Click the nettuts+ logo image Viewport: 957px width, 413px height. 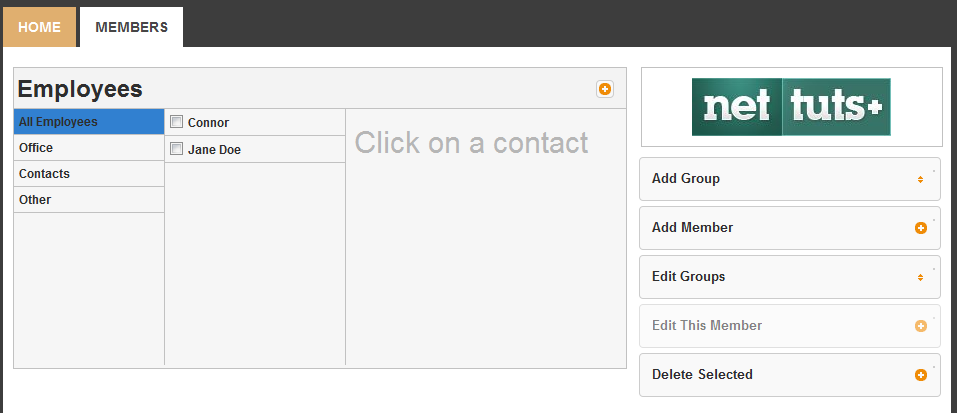791,107
